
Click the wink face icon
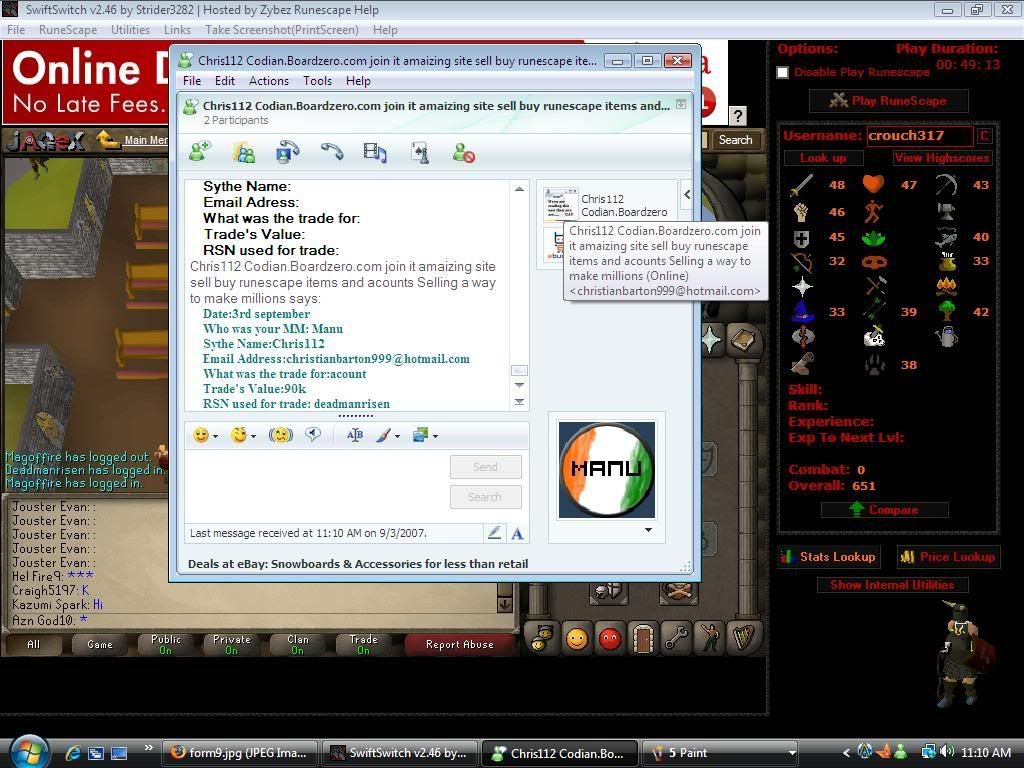(x=239, y=435)
